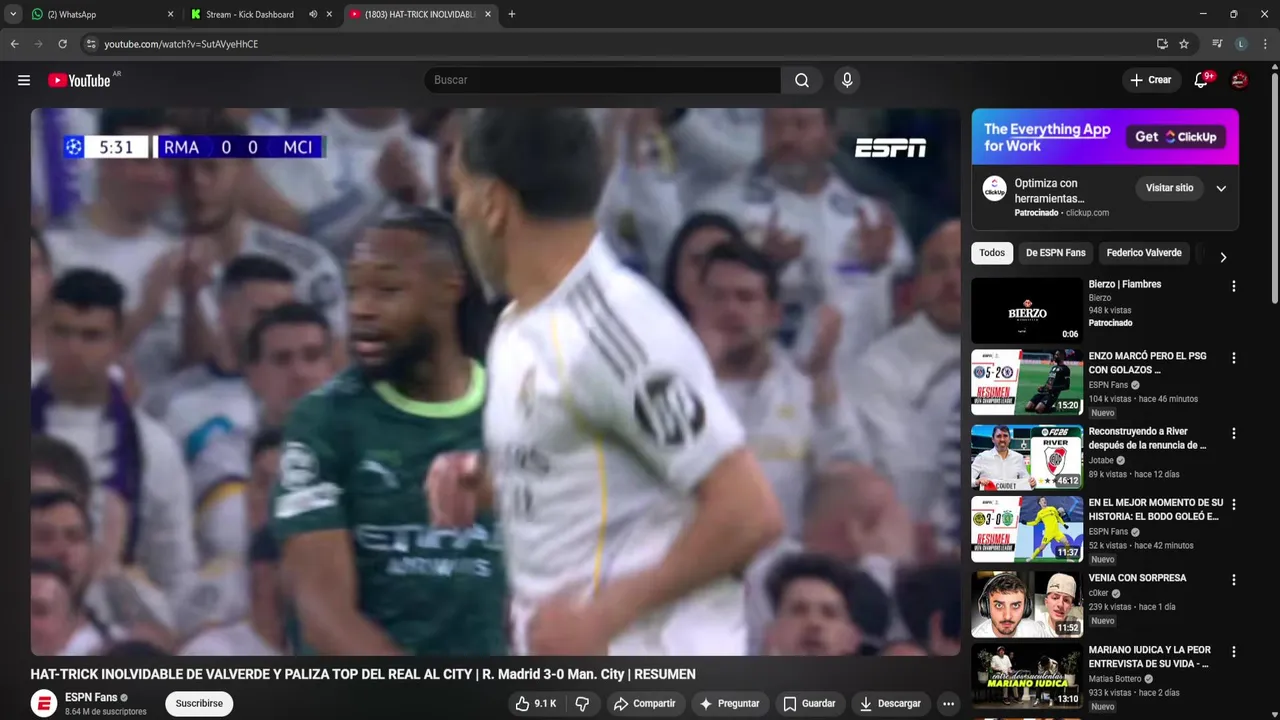Open ENZO MARCÓ PERO EL PSG thumbnail
Image resolution: width=1280 pixels, height=720 pixels.
click(1027, 382)
